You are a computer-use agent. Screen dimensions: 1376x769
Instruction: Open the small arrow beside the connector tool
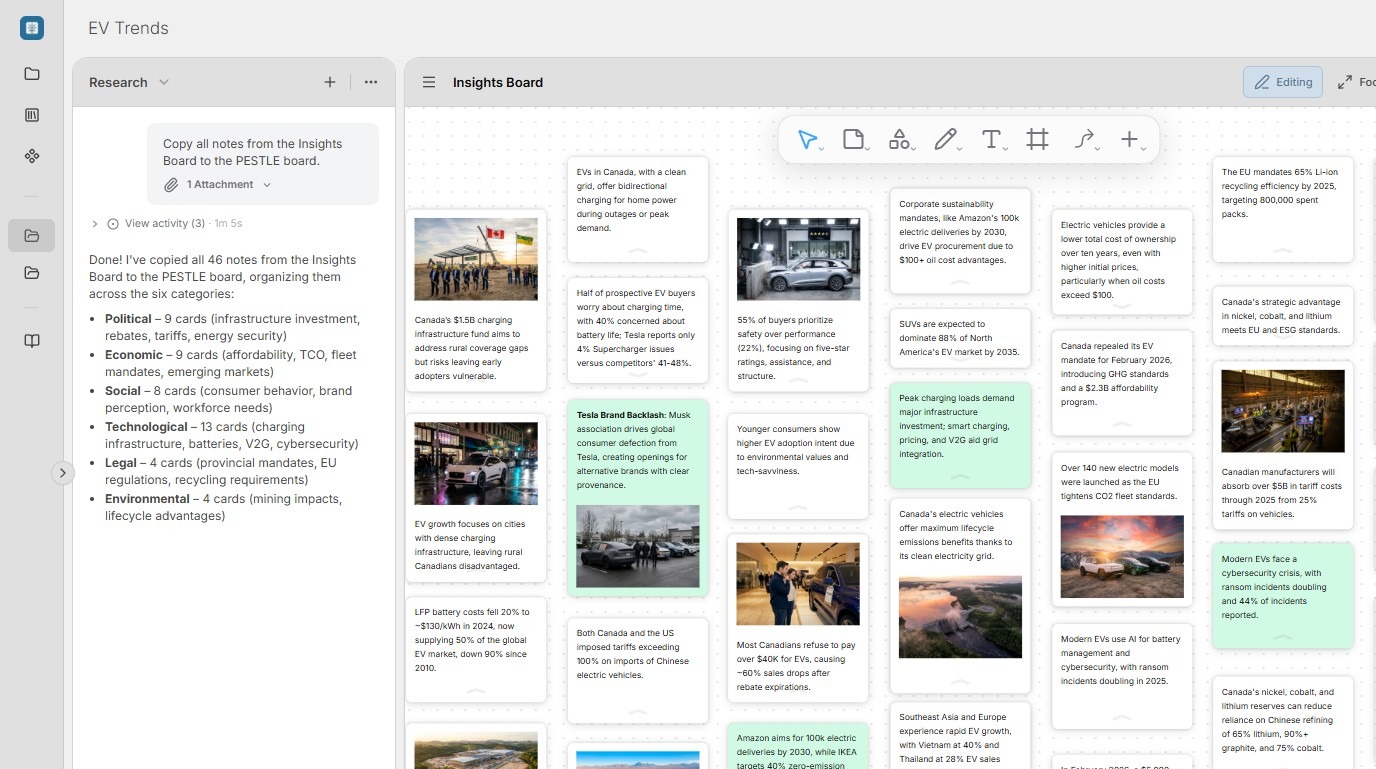(x=1098, y=148)
